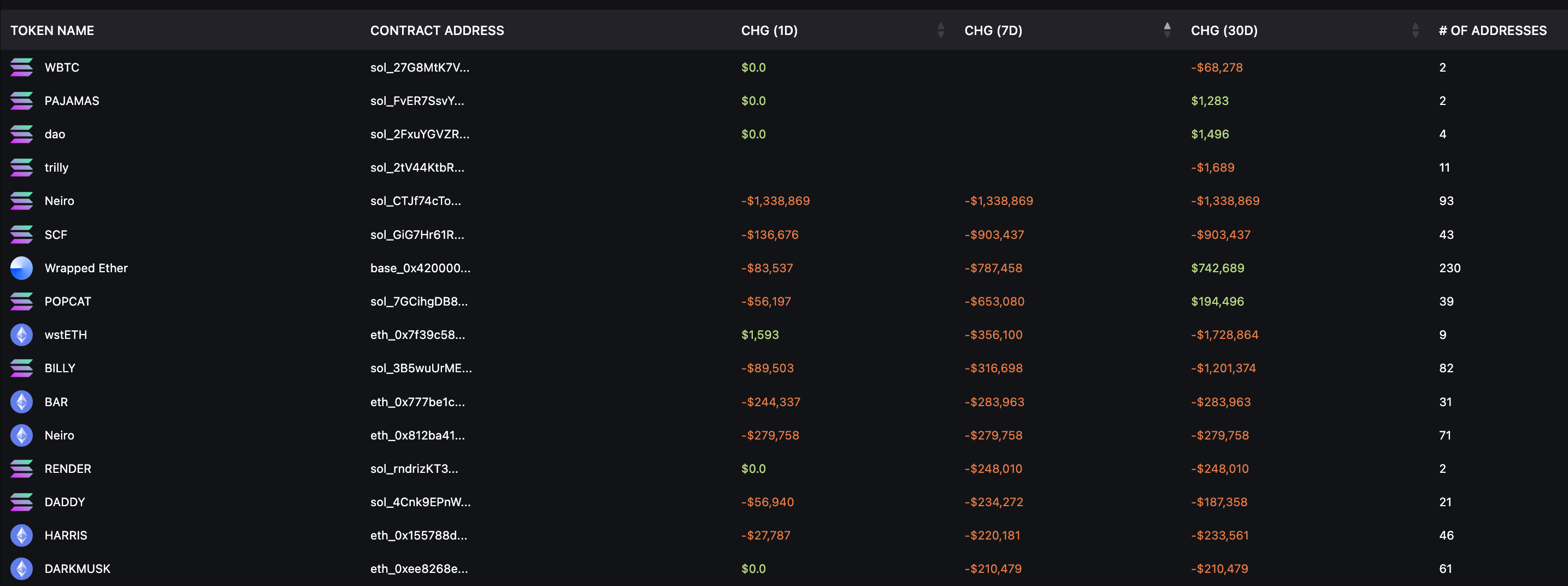
Task: Click the # OF ADDRESSES column header
Action: pos(1493,31)
